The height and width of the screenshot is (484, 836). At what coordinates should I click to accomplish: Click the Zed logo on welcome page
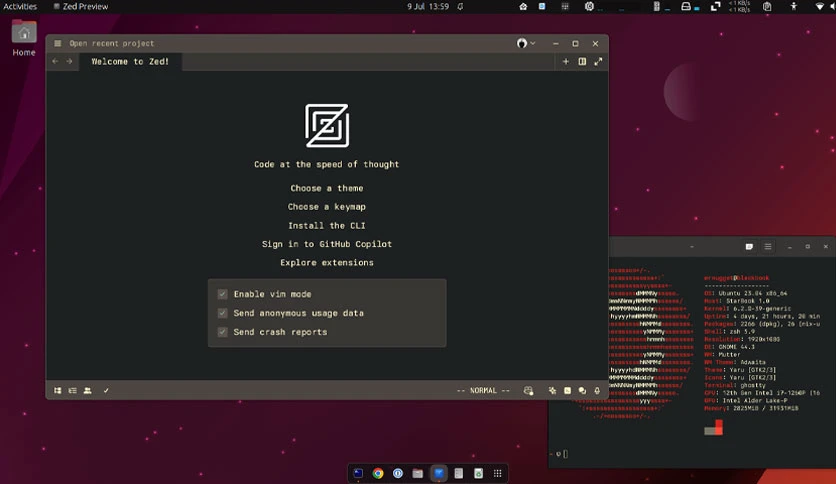tap(327, 126)
